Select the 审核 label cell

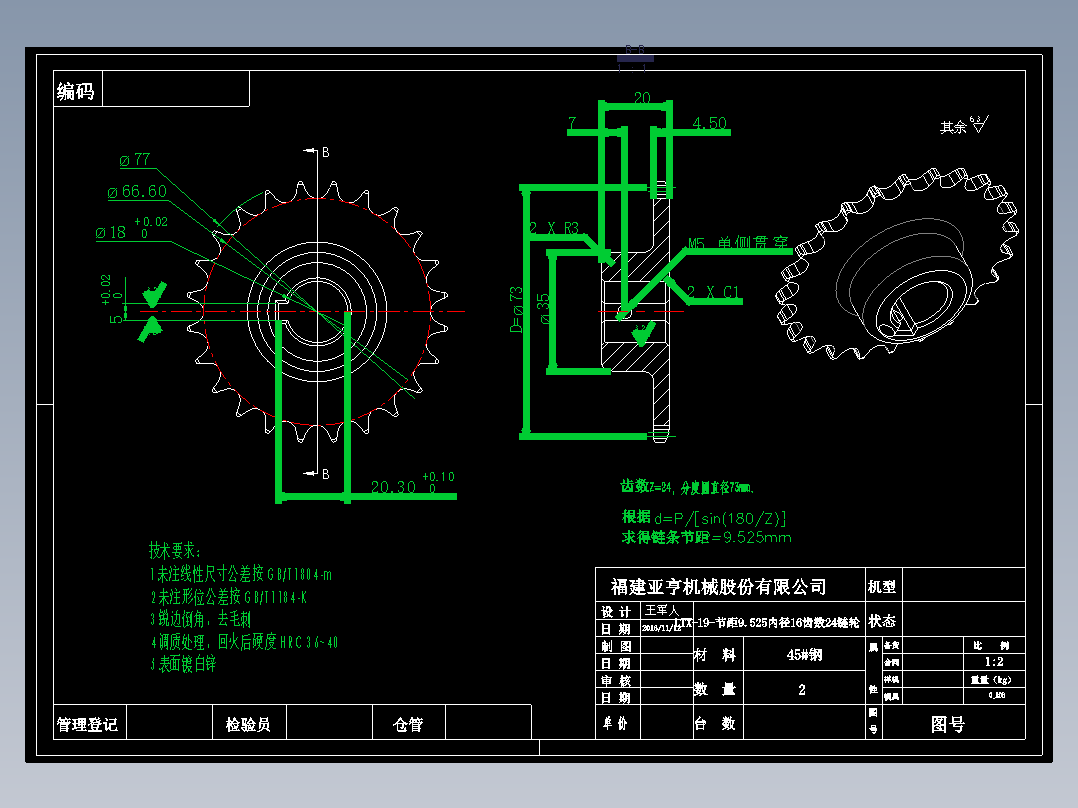(x=617, y=680)
